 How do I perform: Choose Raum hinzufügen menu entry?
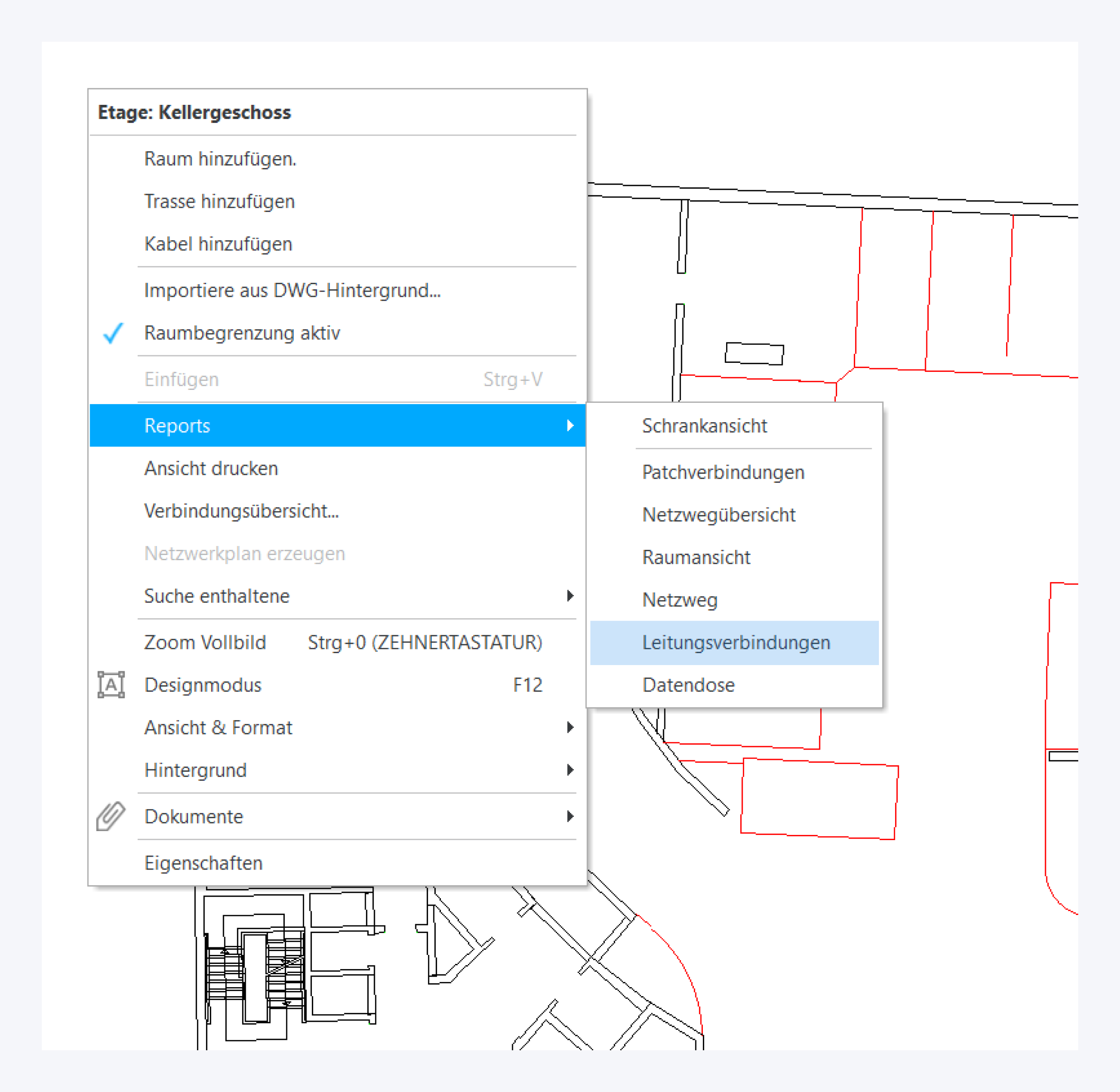pyautogui.click(x=220, y=159)
